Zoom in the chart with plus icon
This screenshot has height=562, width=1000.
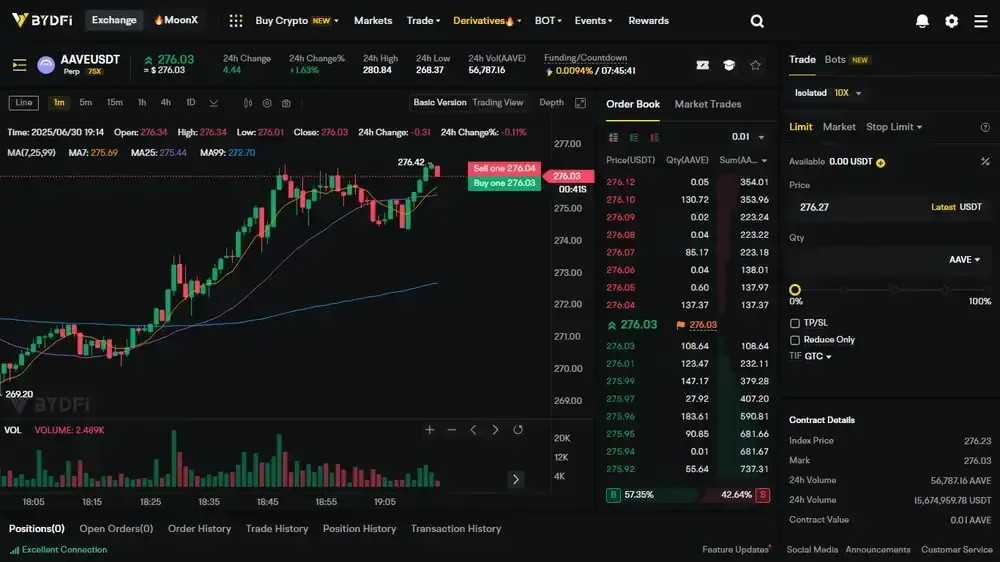click(429, 430)
